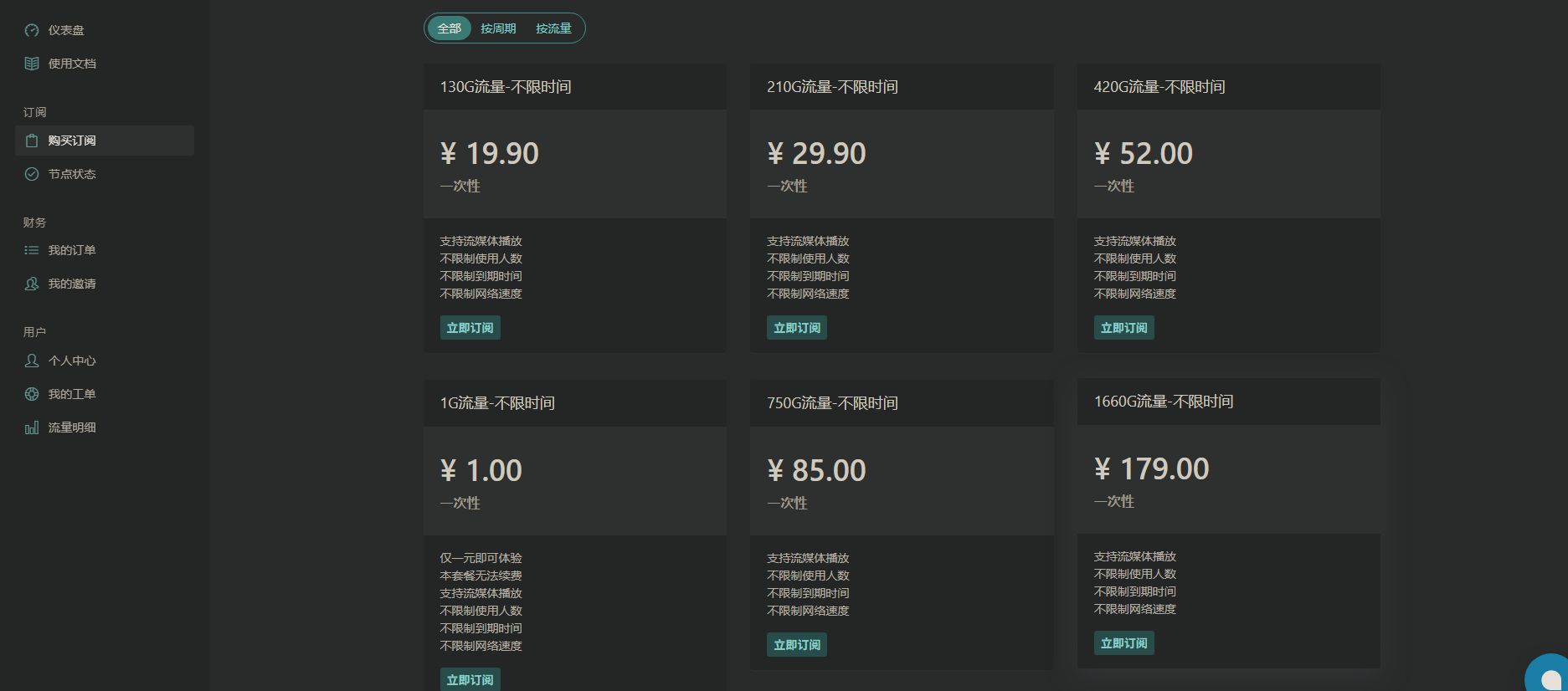Click 立即订阅 for the 420G plan
The width and height of the screenshot is (1568, 691).
pyautogui.click(x=1124, y=328)
